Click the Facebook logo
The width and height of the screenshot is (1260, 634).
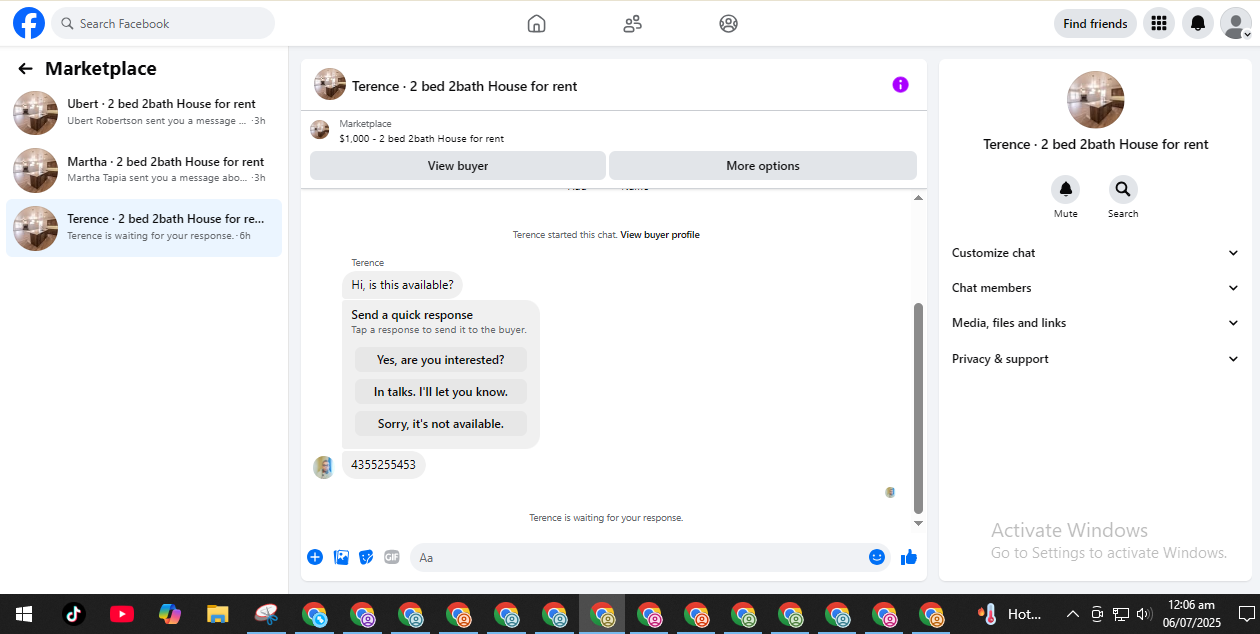click(x=29, y=23)
